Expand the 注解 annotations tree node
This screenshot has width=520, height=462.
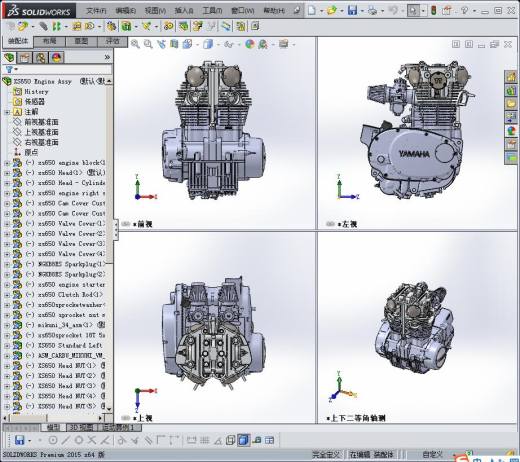[7, 112]
